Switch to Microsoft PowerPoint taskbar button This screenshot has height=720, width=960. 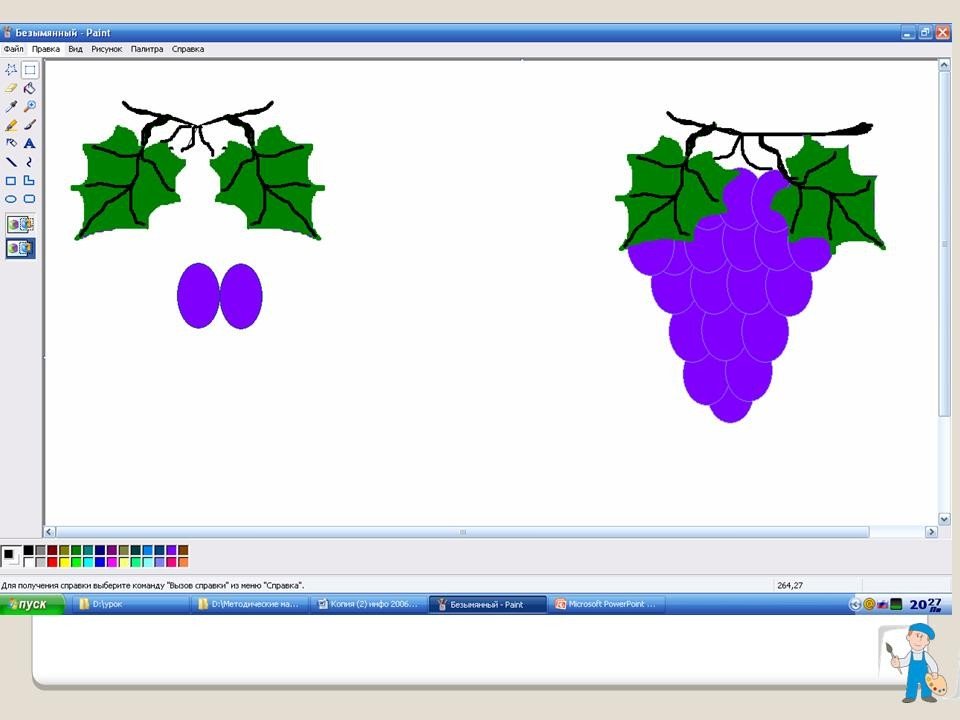[x=607, y=604]
